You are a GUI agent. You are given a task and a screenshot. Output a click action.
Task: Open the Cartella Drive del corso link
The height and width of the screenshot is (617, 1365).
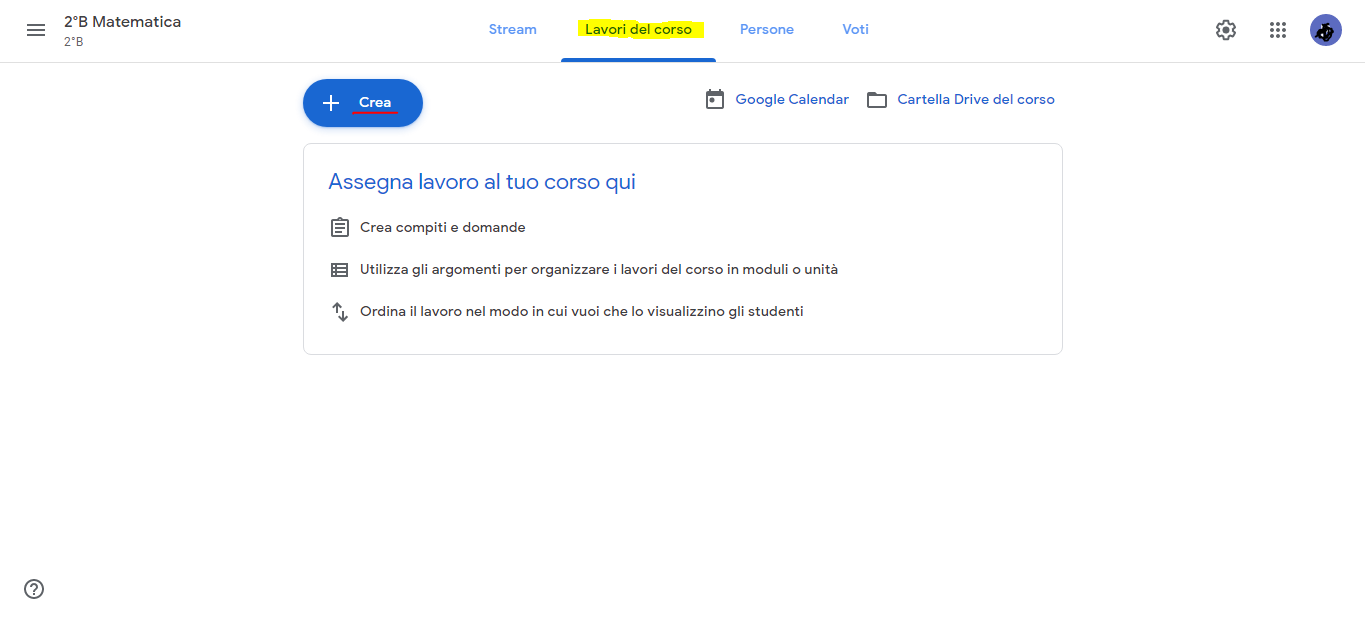[x=975, y=100]
